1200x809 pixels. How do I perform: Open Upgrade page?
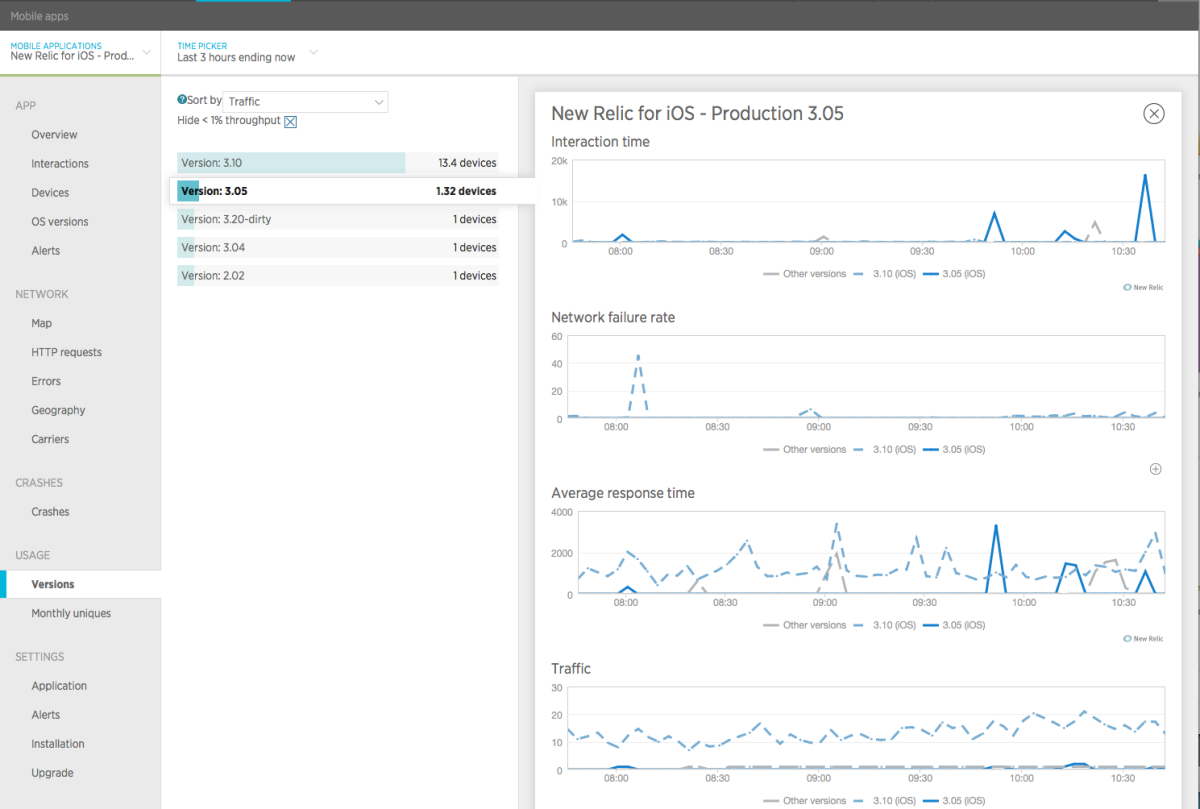click(x=52, y=773)
